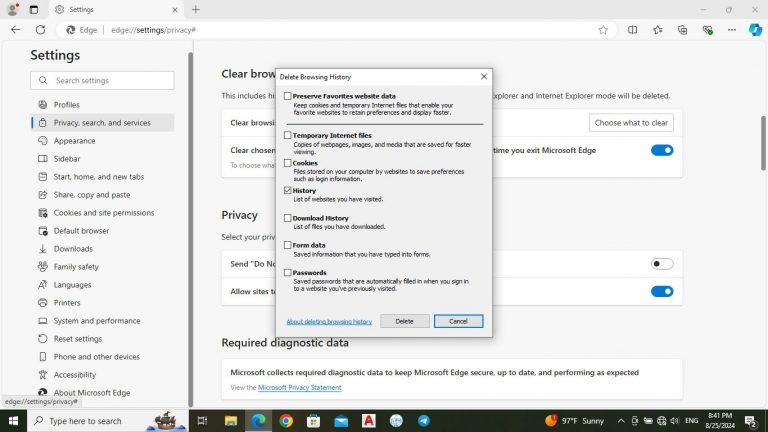
Task: Open Adobe Acrobat from taskbar
Action: pyautogui.click(x=369, y=421)
